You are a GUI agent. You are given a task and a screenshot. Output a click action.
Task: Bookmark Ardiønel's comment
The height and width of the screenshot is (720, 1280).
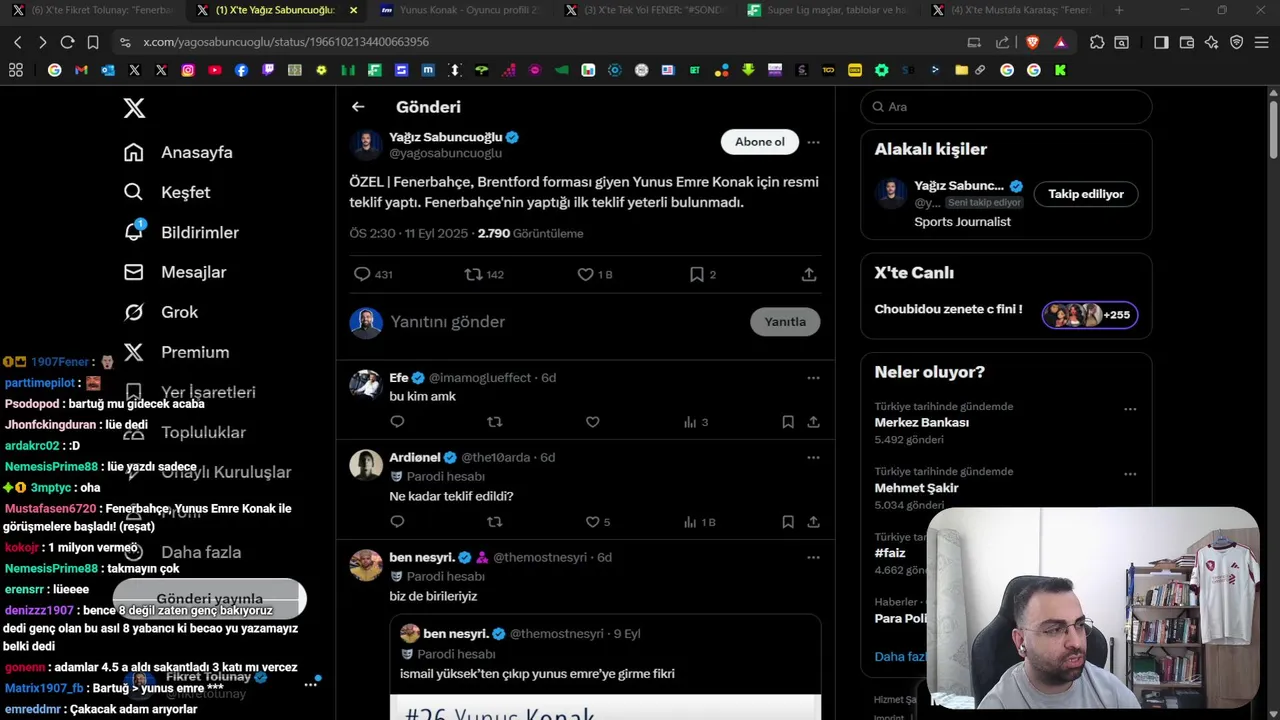point(788,522)
